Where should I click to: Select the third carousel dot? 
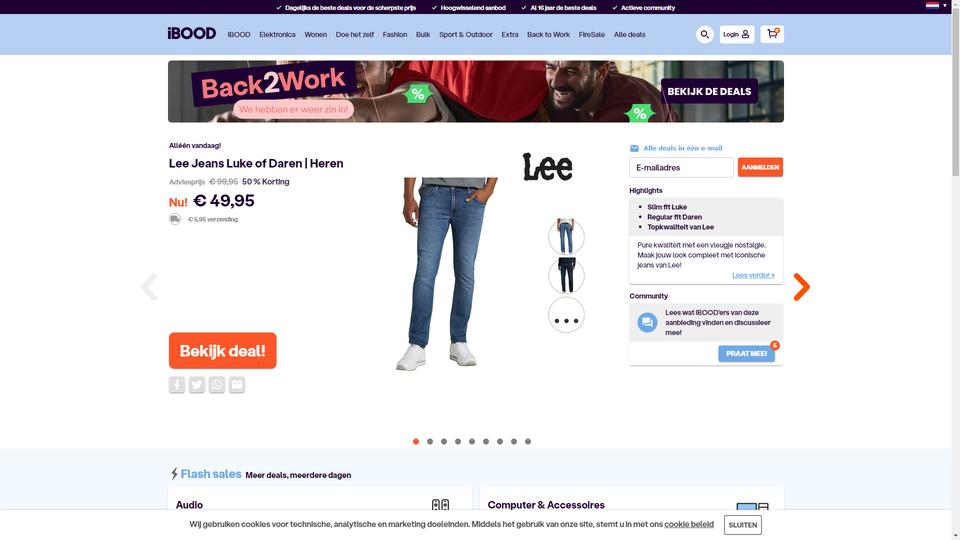444,441
